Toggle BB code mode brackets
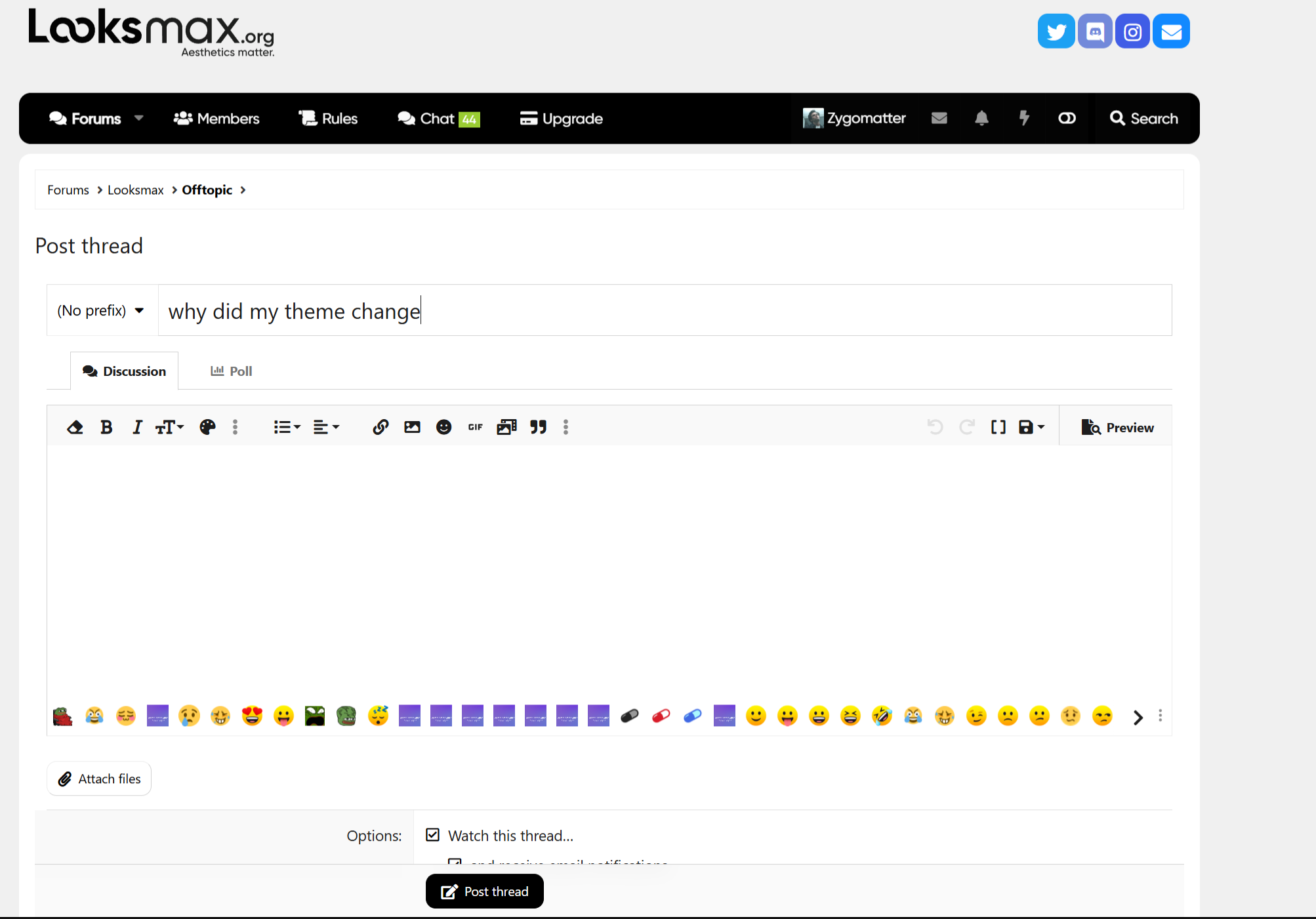Image resolution: width=1316 pixels, height=919 pixels. pos(998,428)
